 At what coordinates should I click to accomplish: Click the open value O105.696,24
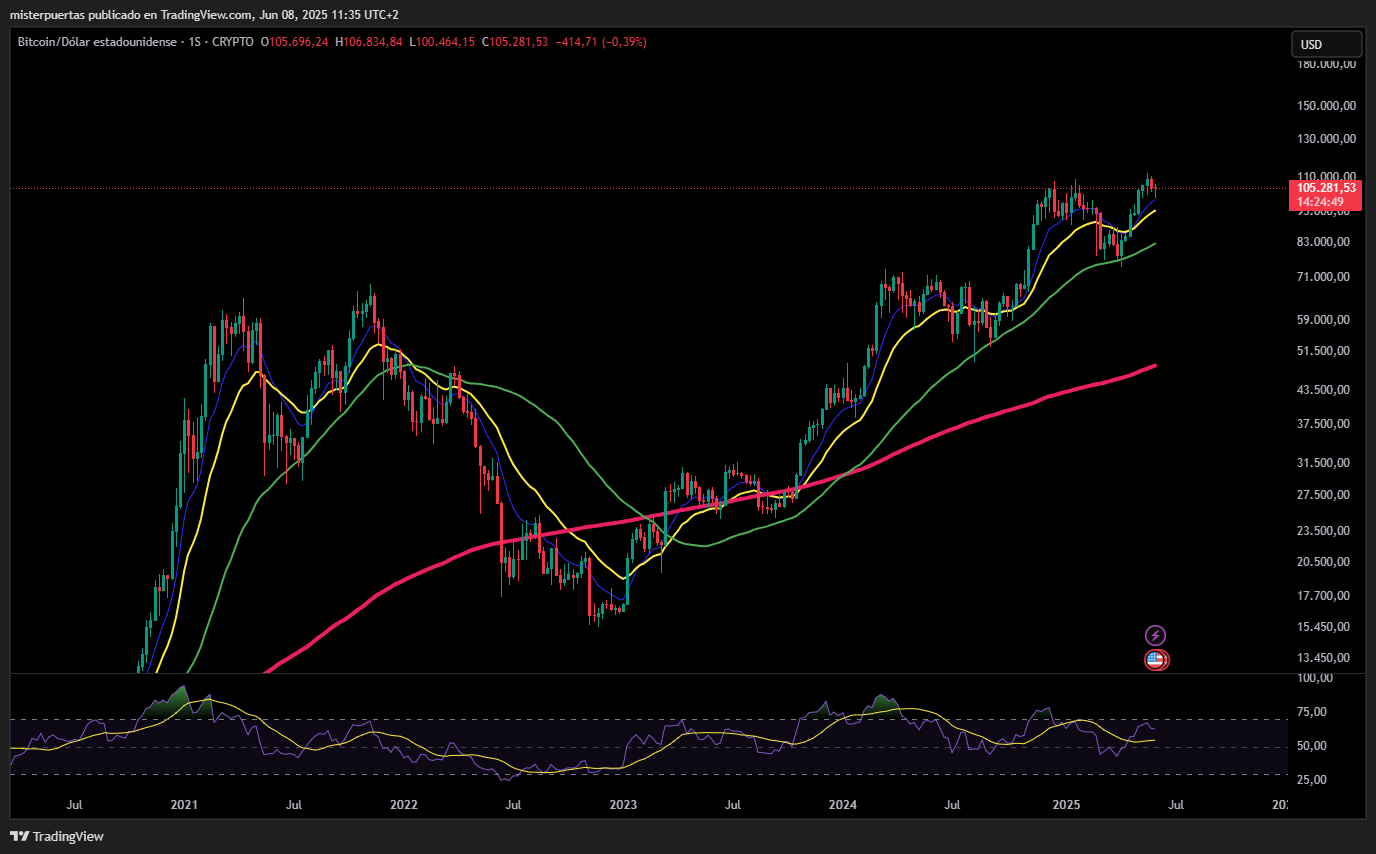point(294,42)
